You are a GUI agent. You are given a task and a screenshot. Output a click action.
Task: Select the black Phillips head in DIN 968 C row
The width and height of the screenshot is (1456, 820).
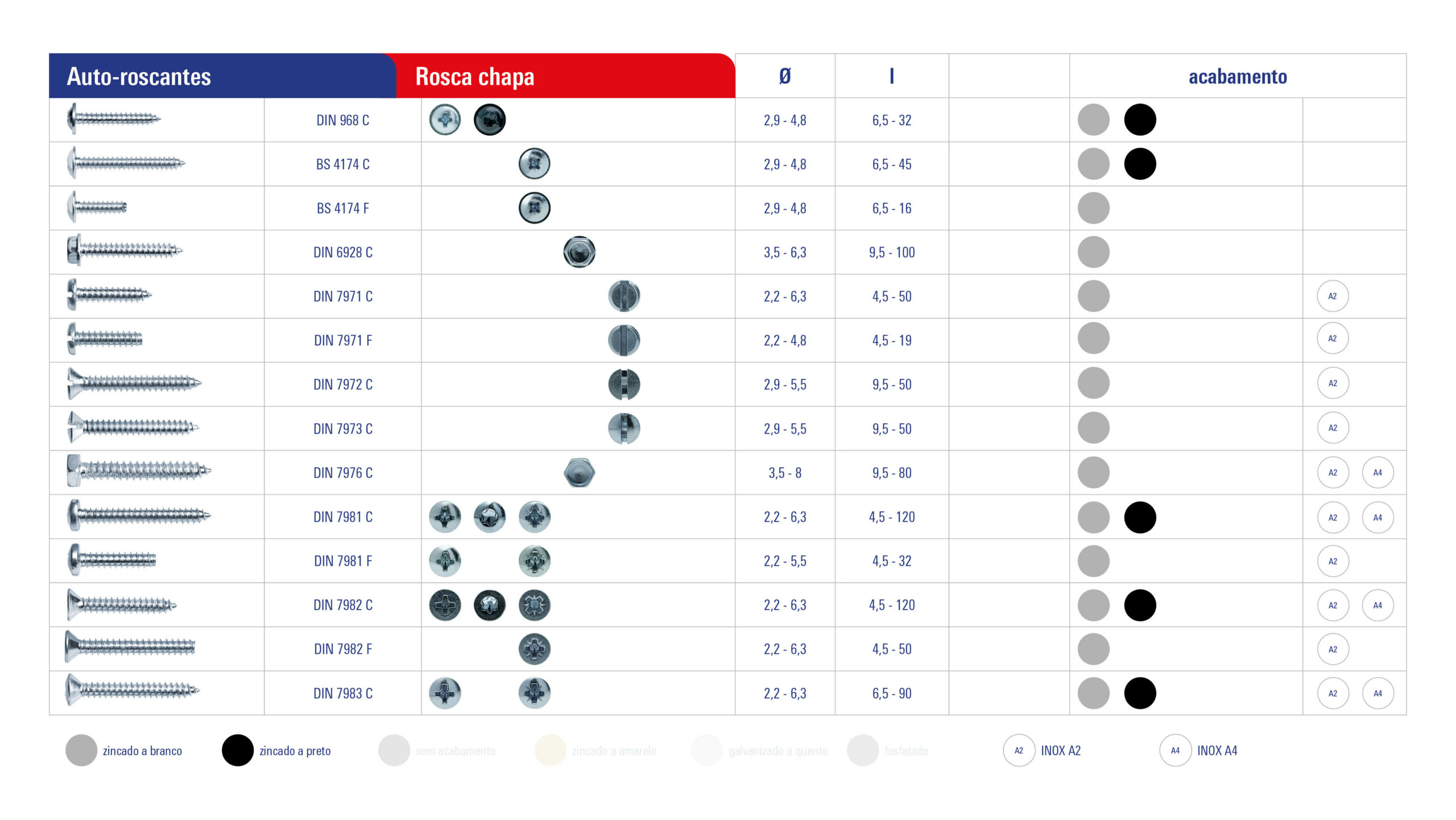point(489,120)
